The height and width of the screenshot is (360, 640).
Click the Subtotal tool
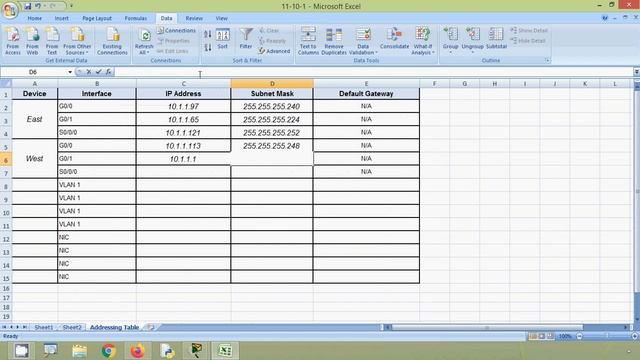click(496, 39)
